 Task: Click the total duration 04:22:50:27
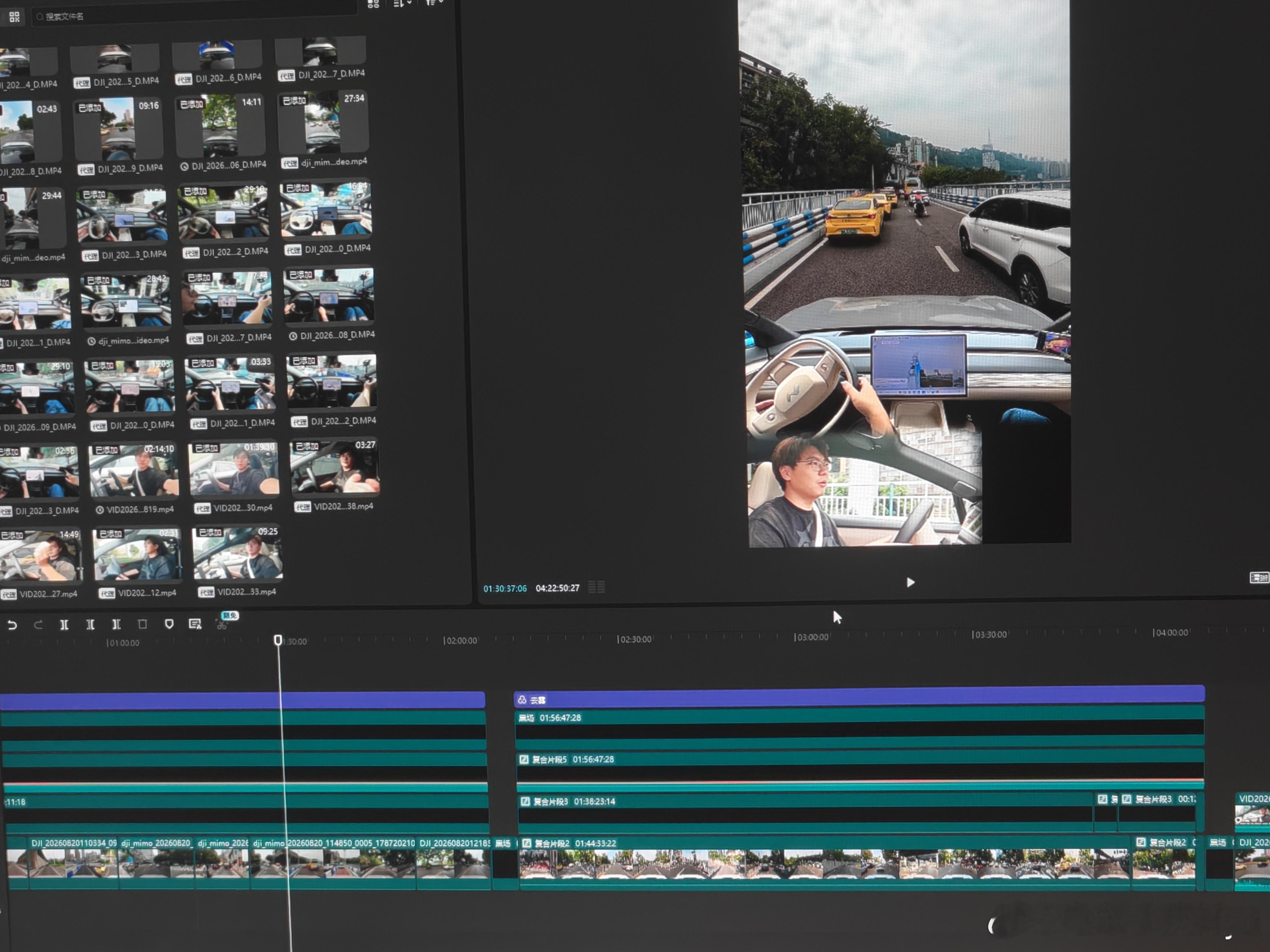click(x=557, y=588)
